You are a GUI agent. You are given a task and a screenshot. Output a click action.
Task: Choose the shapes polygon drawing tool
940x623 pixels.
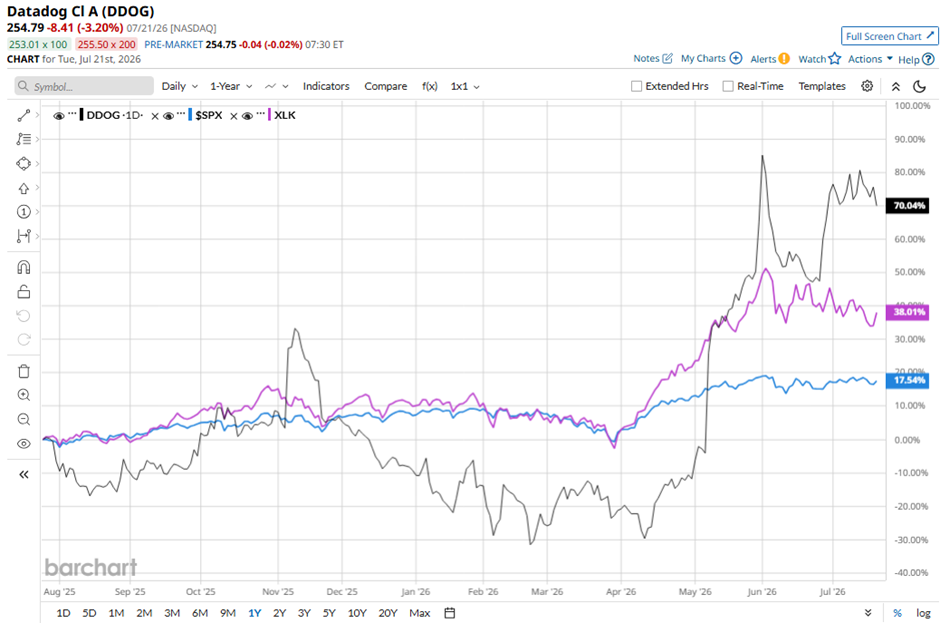click(x=23, y=163)
